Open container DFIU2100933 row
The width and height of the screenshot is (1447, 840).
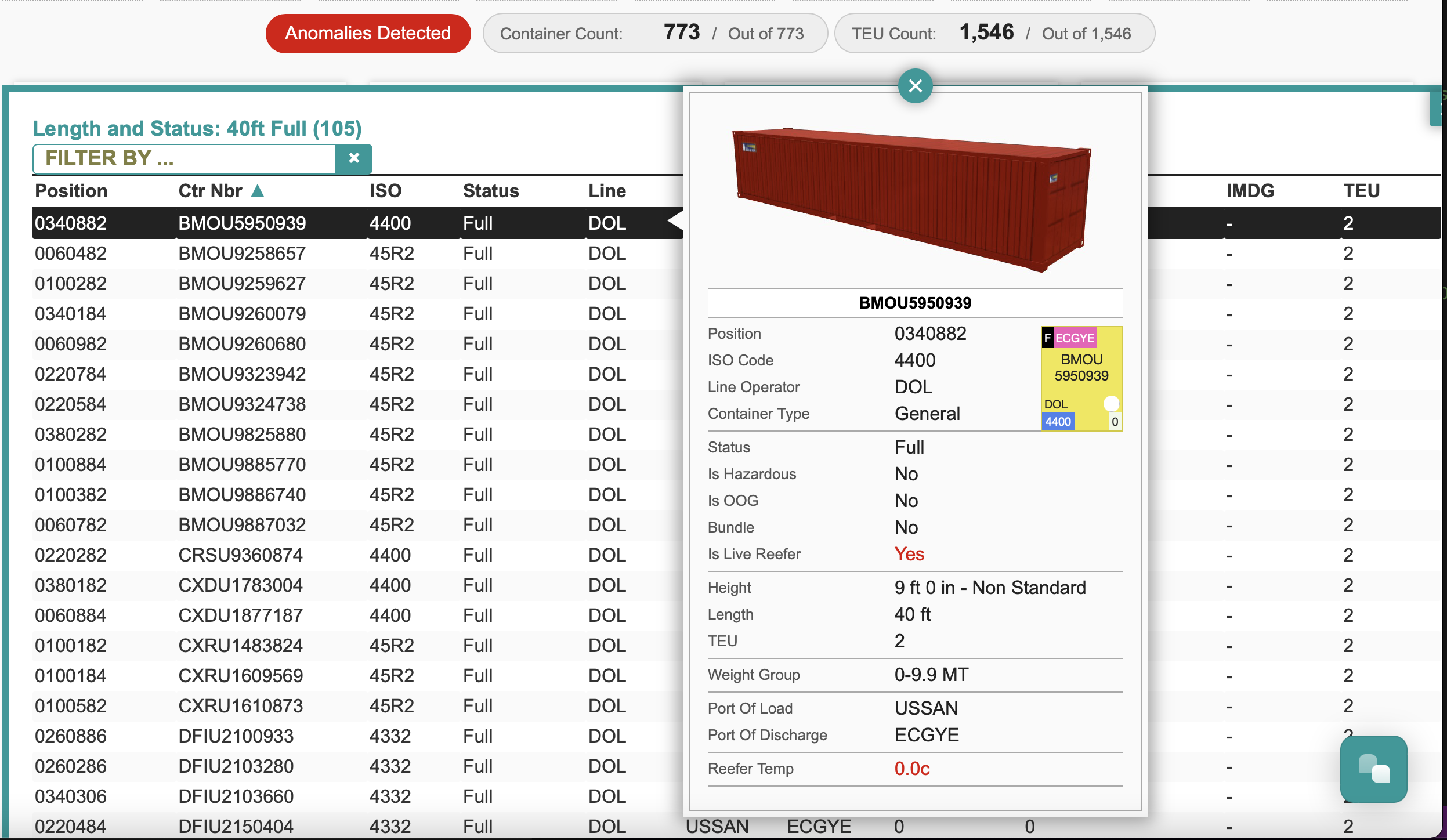[236, 736]
